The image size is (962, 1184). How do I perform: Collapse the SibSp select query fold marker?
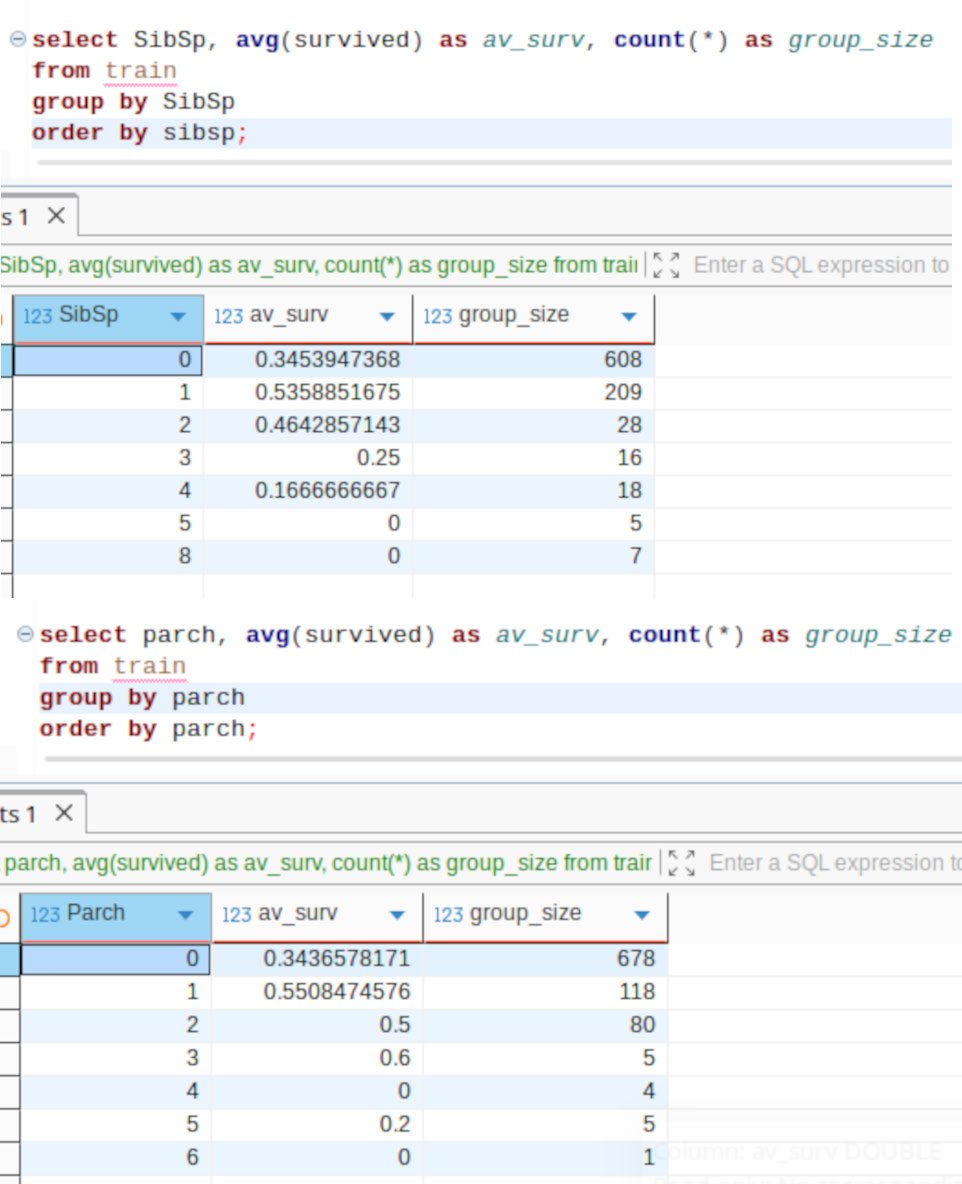point(17,40)
